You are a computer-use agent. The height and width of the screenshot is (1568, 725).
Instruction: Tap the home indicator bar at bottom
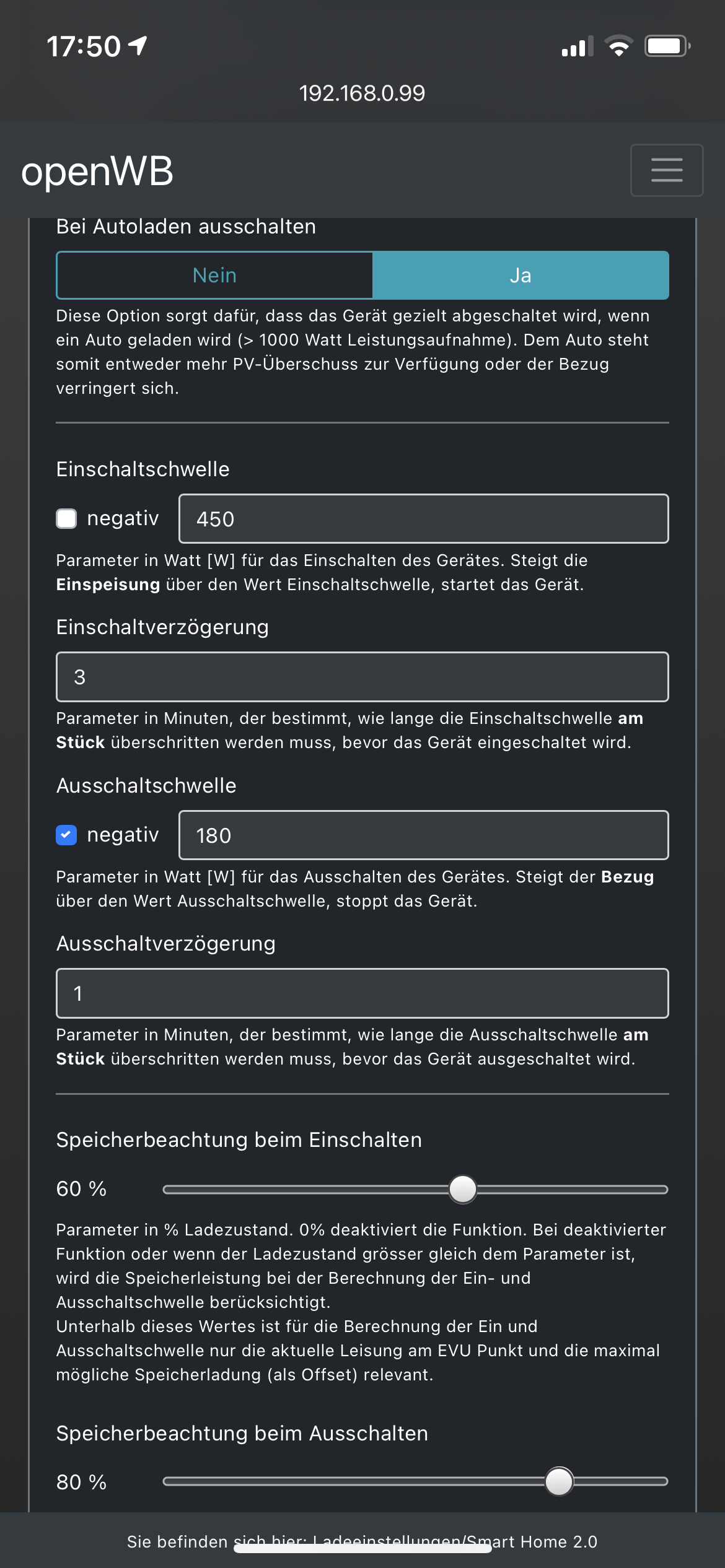(362, 1548)
